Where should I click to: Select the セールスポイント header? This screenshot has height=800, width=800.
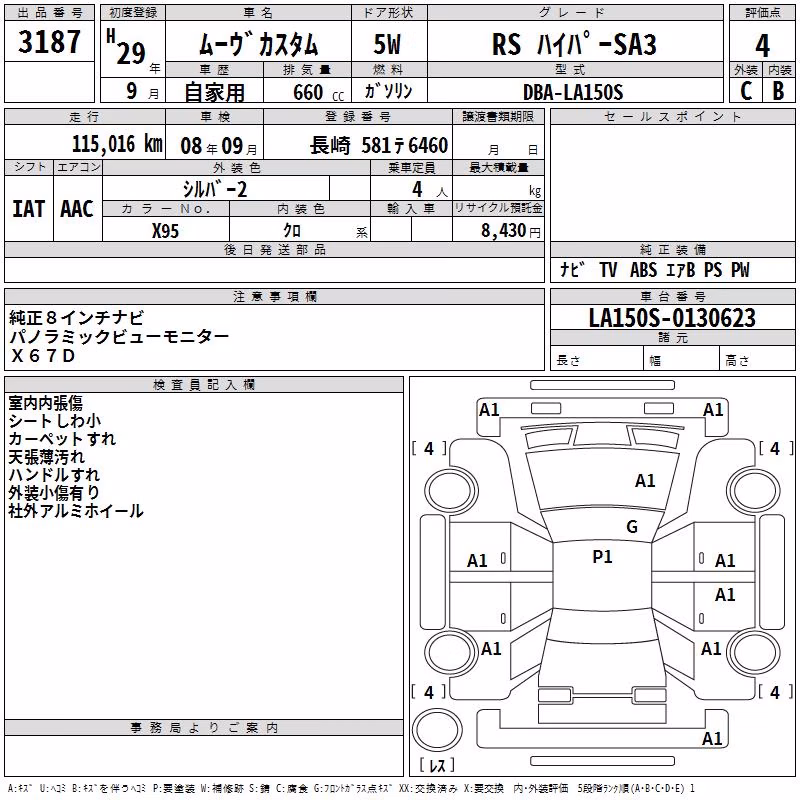(672, 116)
